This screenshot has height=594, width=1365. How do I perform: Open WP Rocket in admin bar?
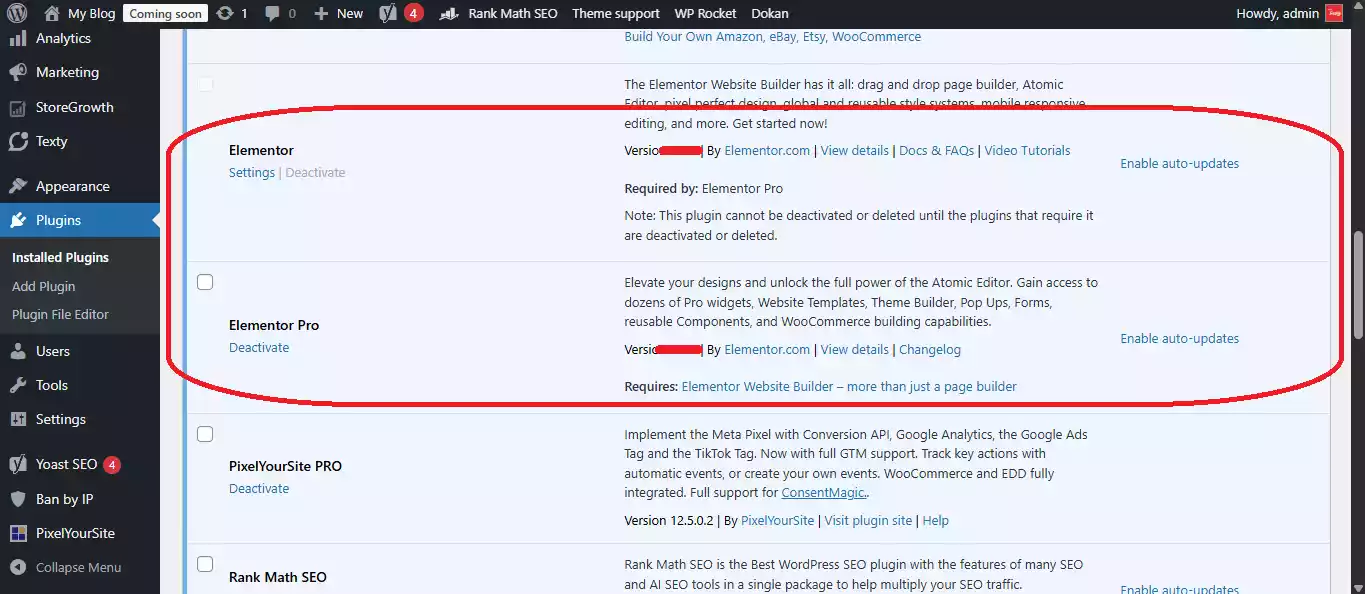[x=705, y=13]
